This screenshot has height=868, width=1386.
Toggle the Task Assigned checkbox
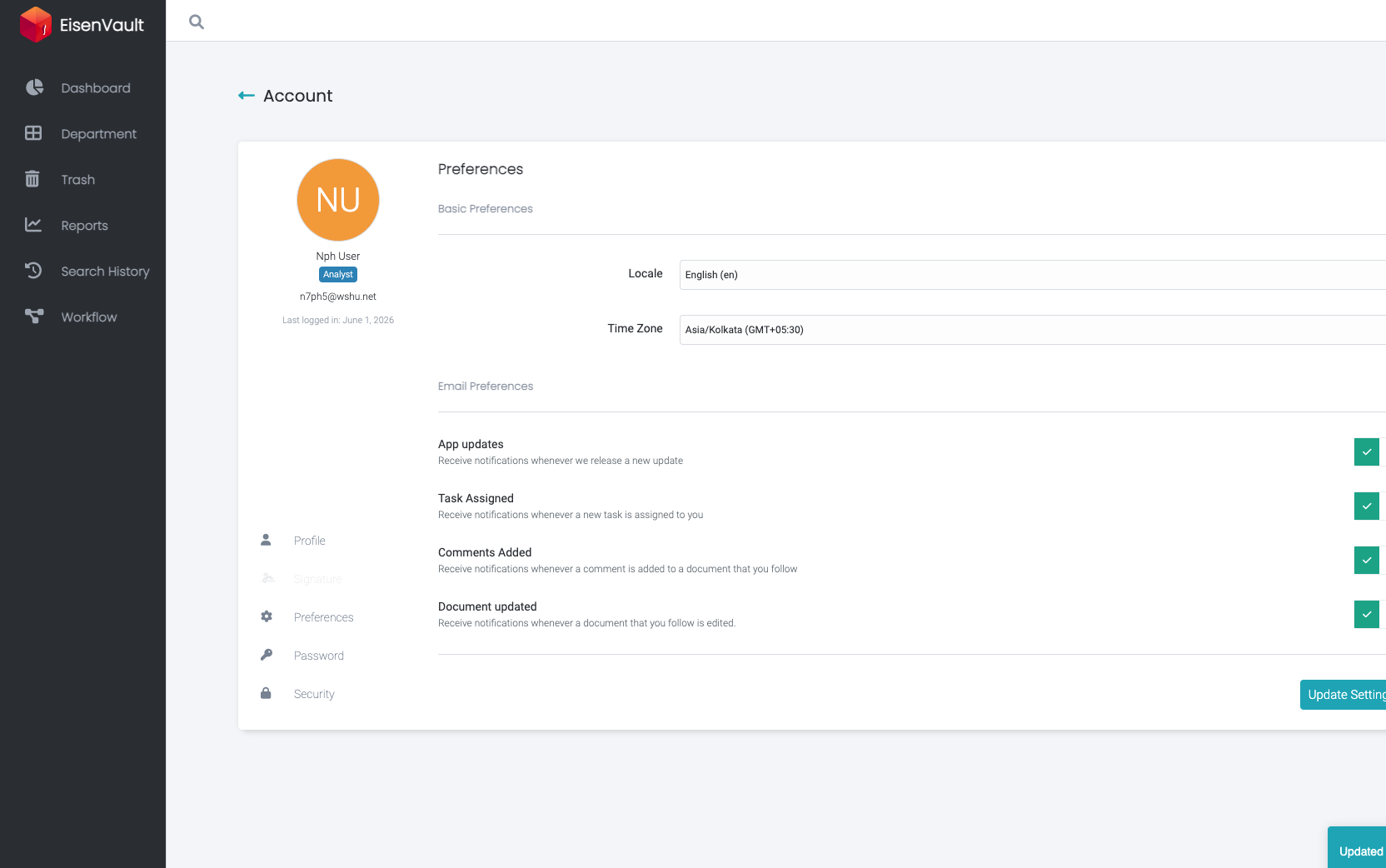coord(1366,506)
